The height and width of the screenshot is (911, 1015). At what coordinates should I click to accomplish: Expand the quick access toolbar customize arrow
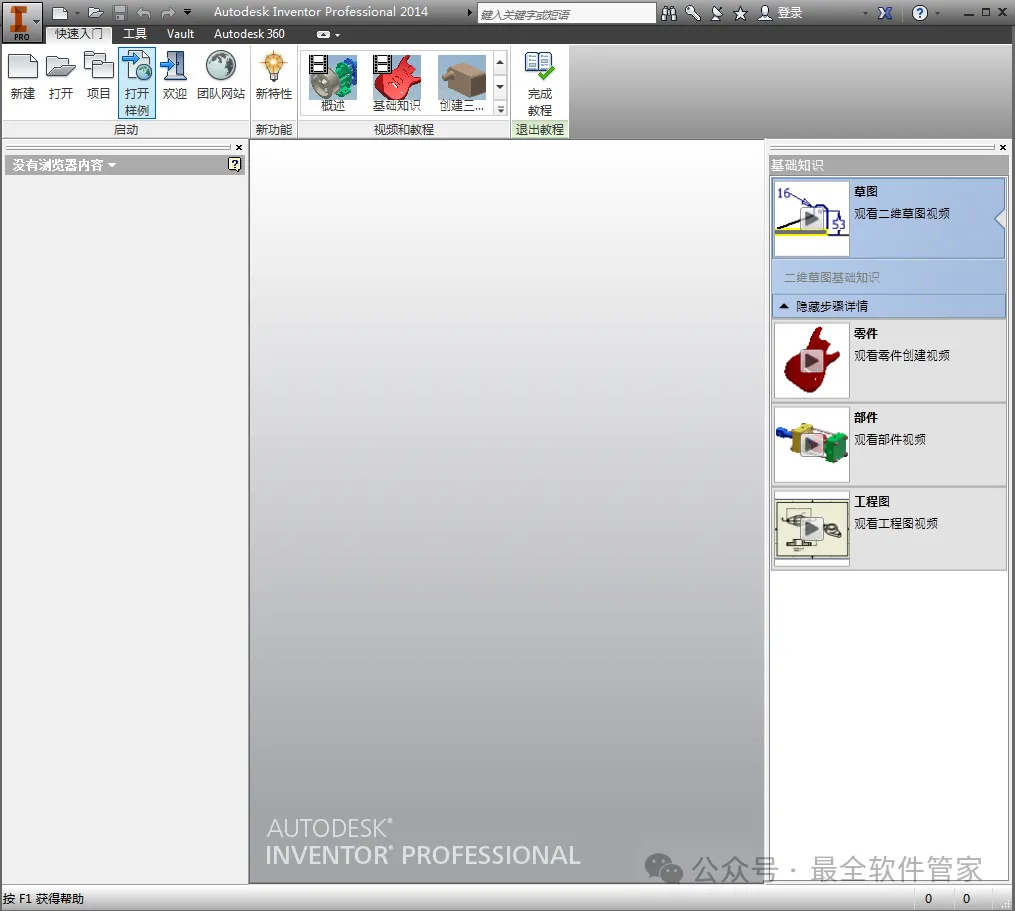click(188, 12)
